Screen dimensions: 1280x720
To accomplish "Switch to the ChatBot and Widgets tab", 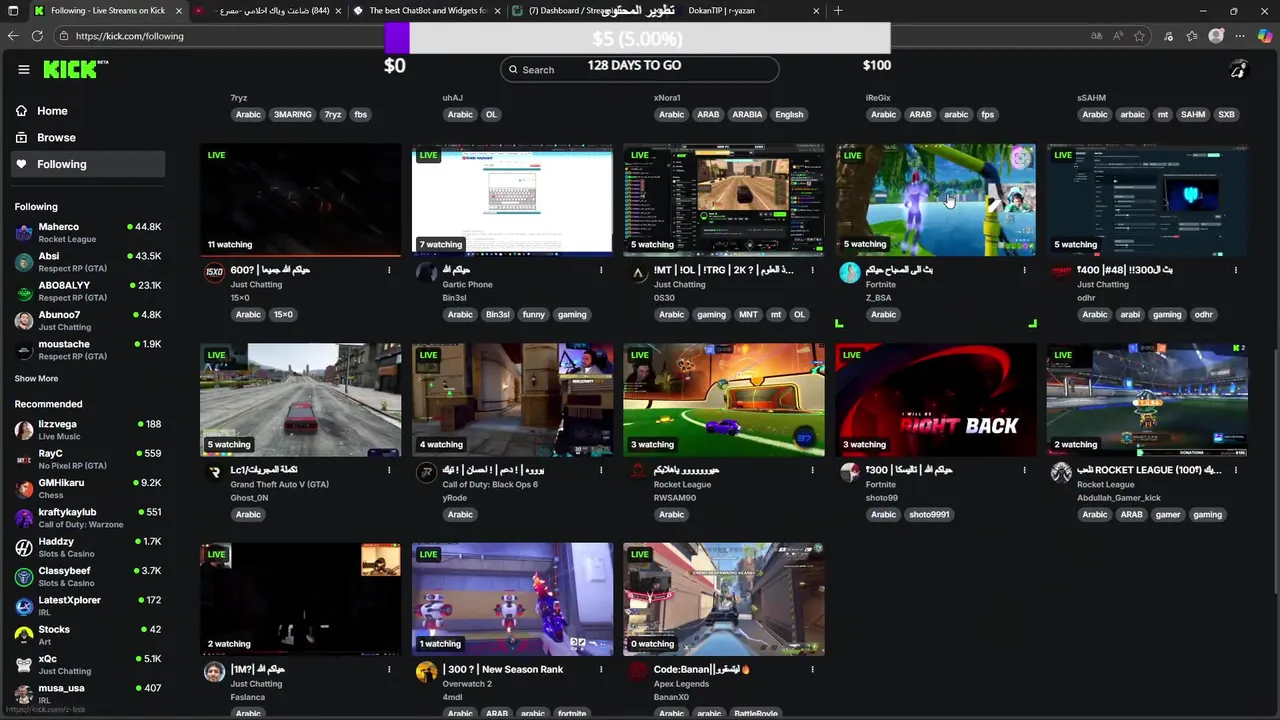I will (x=427, y=11).
